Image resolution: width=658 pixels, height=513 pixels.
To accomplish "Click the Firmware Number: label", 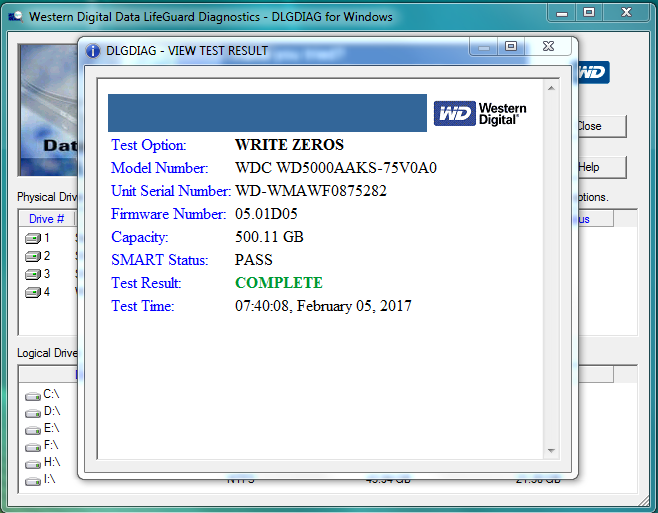I will click(168, 214).
